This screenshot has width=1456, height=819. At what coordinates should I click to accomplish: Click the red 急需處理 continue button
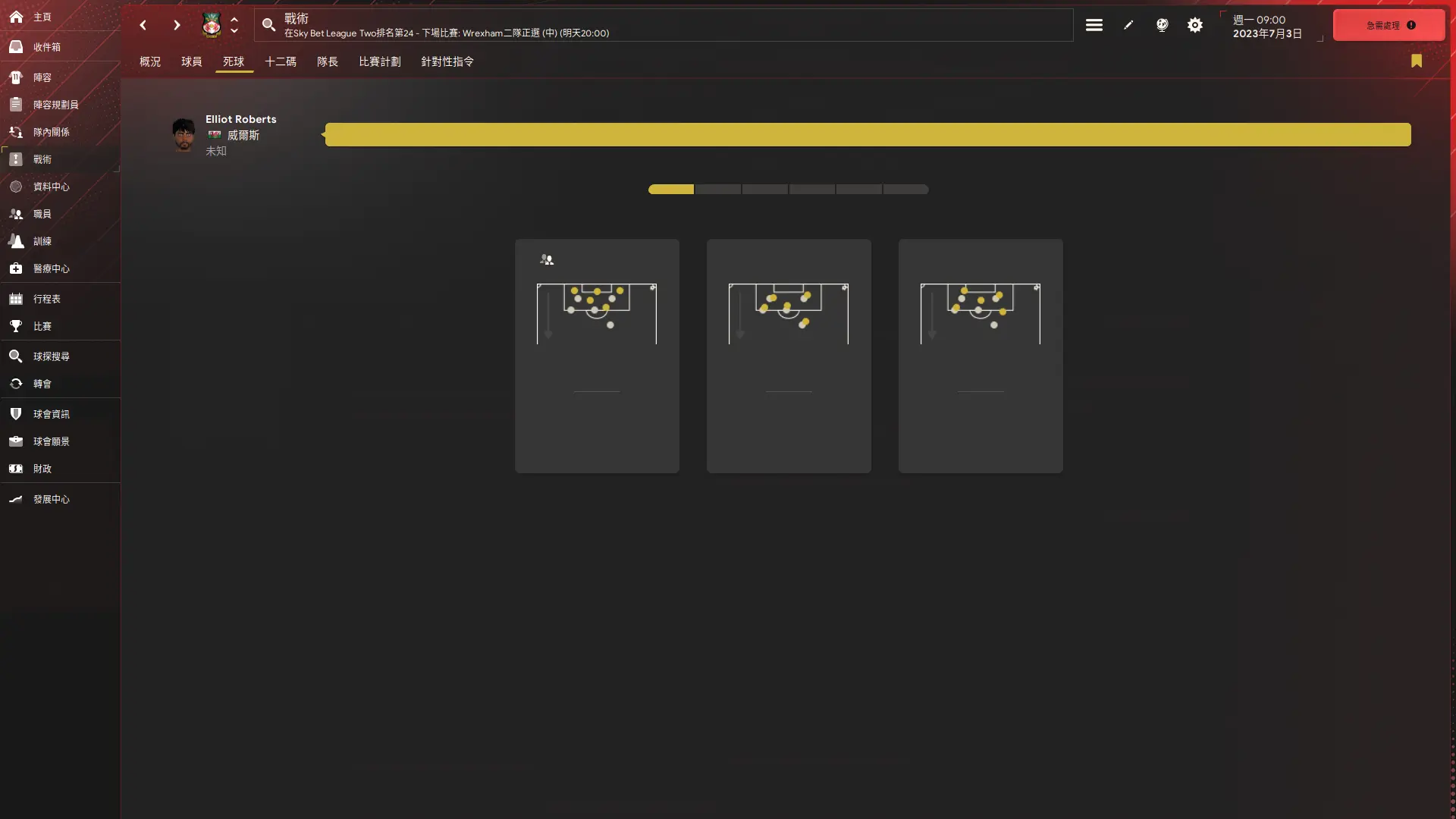[x=1389, y=25]
